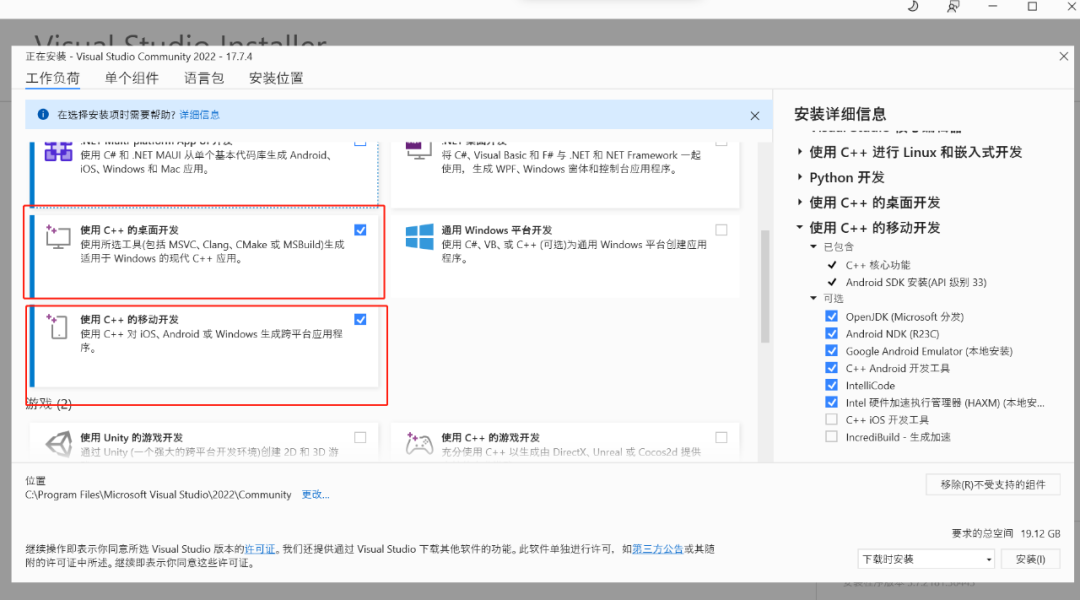Viewport: 1080px width, 600px height.
Task: Uncheck Google Android Emulator component
Action: [831, 351]
